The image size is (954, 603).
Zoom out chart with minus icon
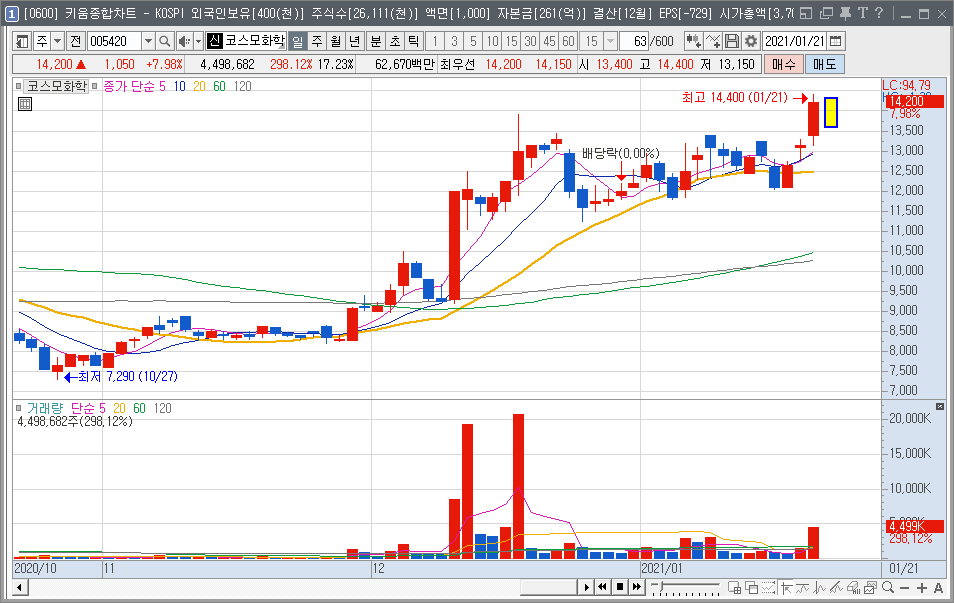coord(905,587)
